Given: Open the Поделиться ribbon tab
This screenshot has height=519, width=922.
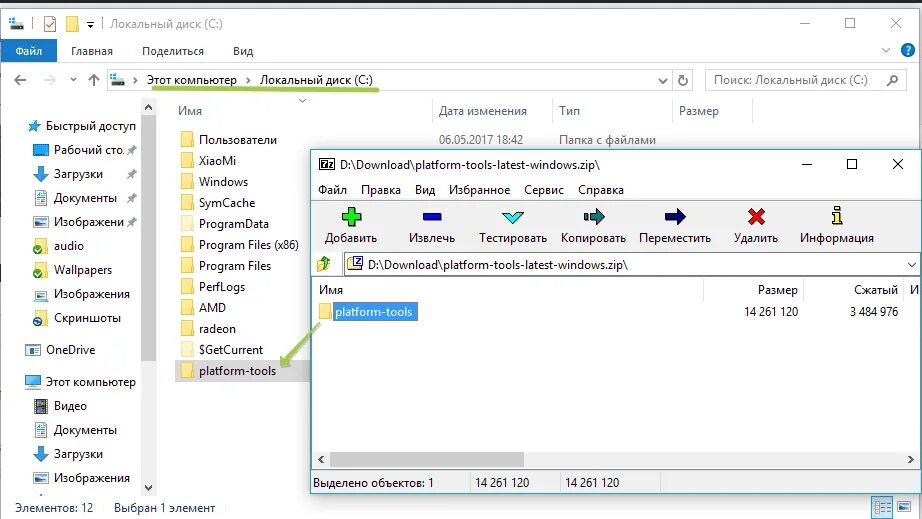Looking at the screenshot, I should (x=173, y=51).
